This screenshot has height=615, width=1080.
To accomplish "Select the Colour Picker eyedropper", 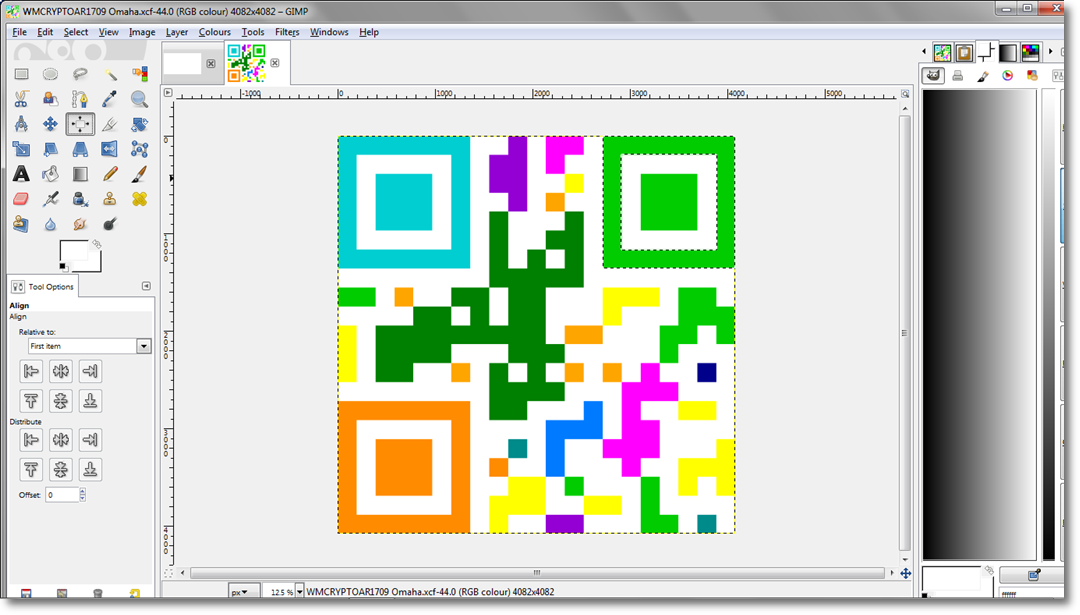I will (x=110, y=99).
